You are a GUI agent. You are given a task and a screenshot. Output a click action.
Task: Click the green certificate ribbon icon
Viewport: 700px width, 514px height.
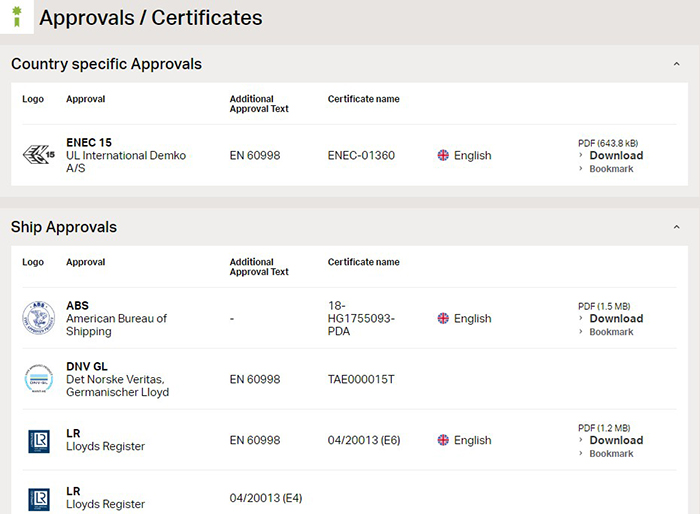pos(17,17)
